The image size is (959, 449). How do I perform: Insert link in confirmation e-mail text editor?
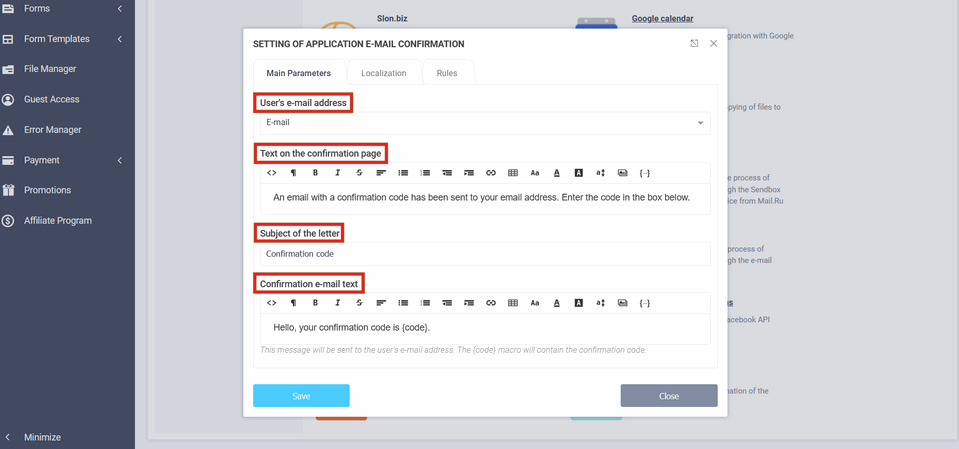(491, 303)
